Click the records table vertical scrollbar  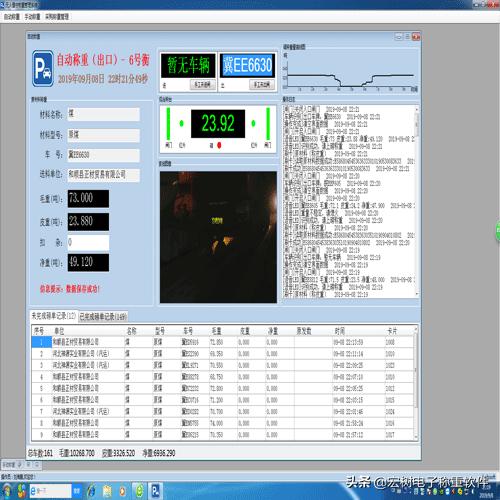pyautogui.click(x=416, y=383)
